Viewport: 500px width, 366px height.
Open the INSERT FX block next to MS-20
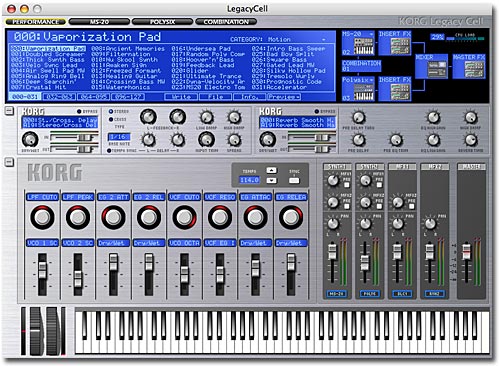pos(395,43)
